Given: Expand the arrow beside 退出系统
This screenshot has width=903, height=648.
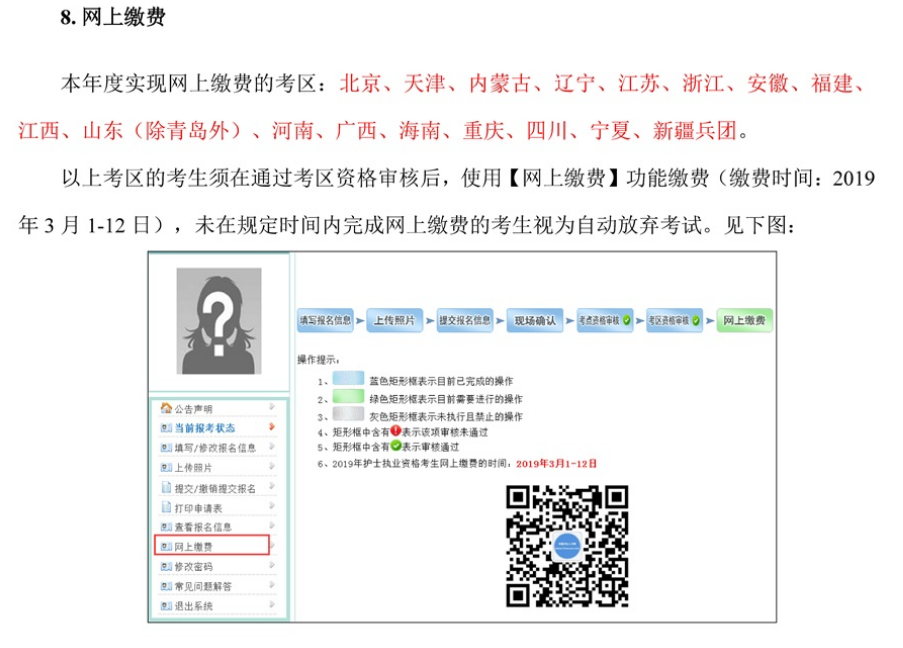Looking at the screenshot, I should 272,606.
